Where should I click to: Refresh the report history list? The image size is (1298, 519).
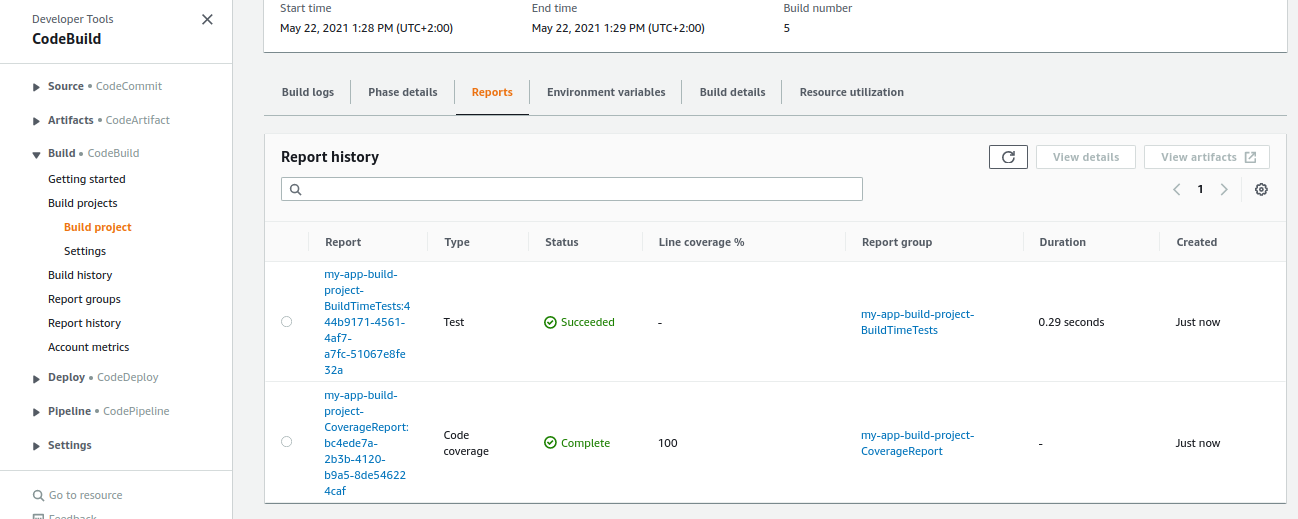[x=1008, y=157]
